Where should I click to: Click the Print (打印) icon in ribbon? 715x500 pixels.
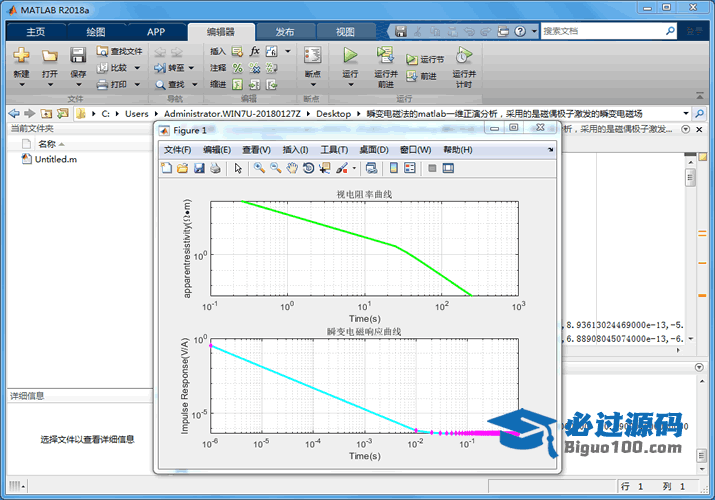[102, 84]
